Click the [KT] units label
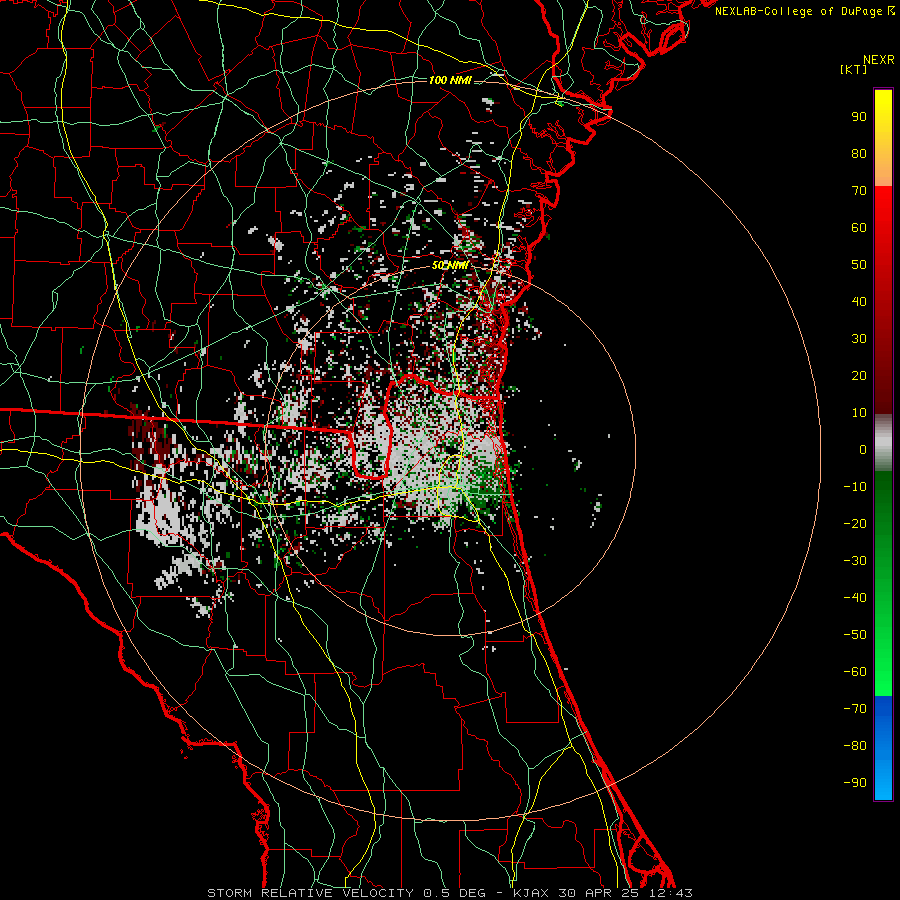The height and width of the screenshot is (900, 900). pos(854,69)
